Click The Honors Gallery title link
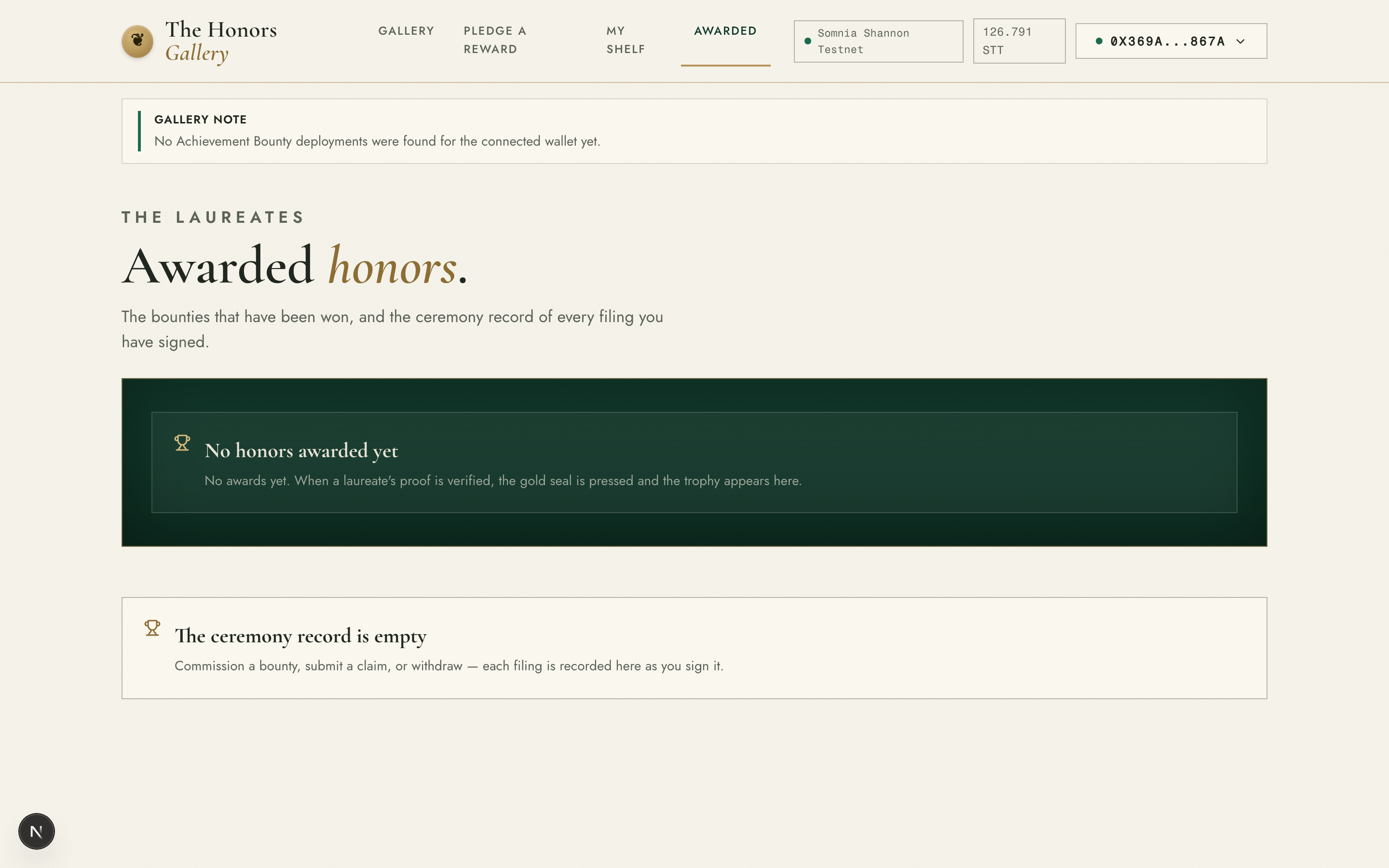This screenshot has width=1389, height=868. pos(221,41)
